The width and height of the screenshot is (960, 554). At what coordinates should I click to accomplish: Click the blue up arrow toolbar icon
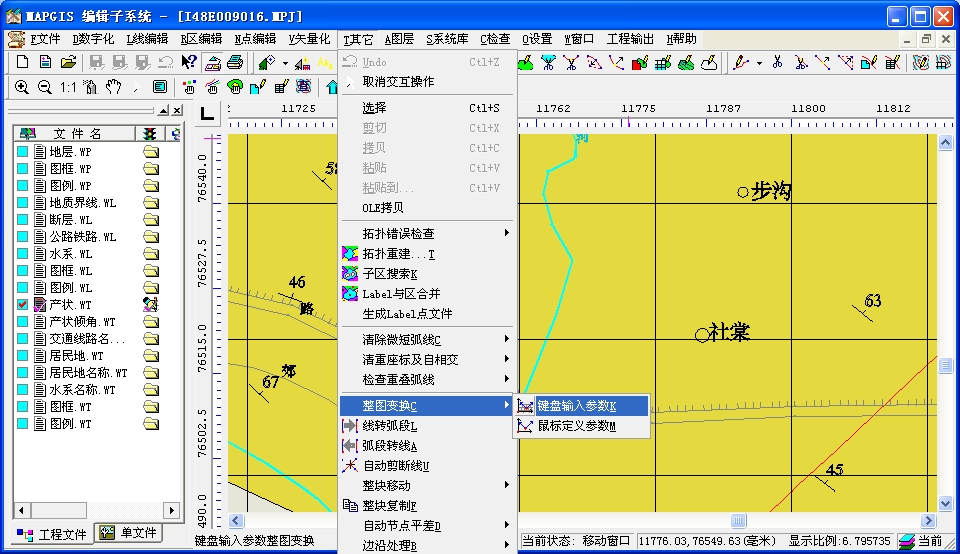click(x=331, y=87)
